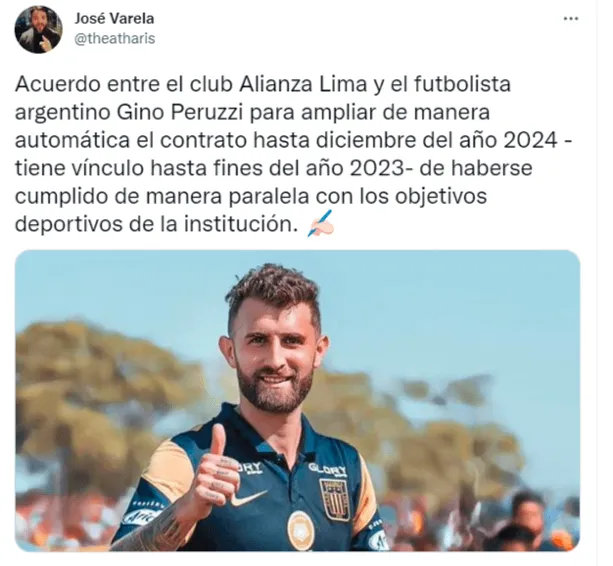613x566 pixels.
Task: Click the Nike swoosh on the jersey
Action: click(248, 498)
